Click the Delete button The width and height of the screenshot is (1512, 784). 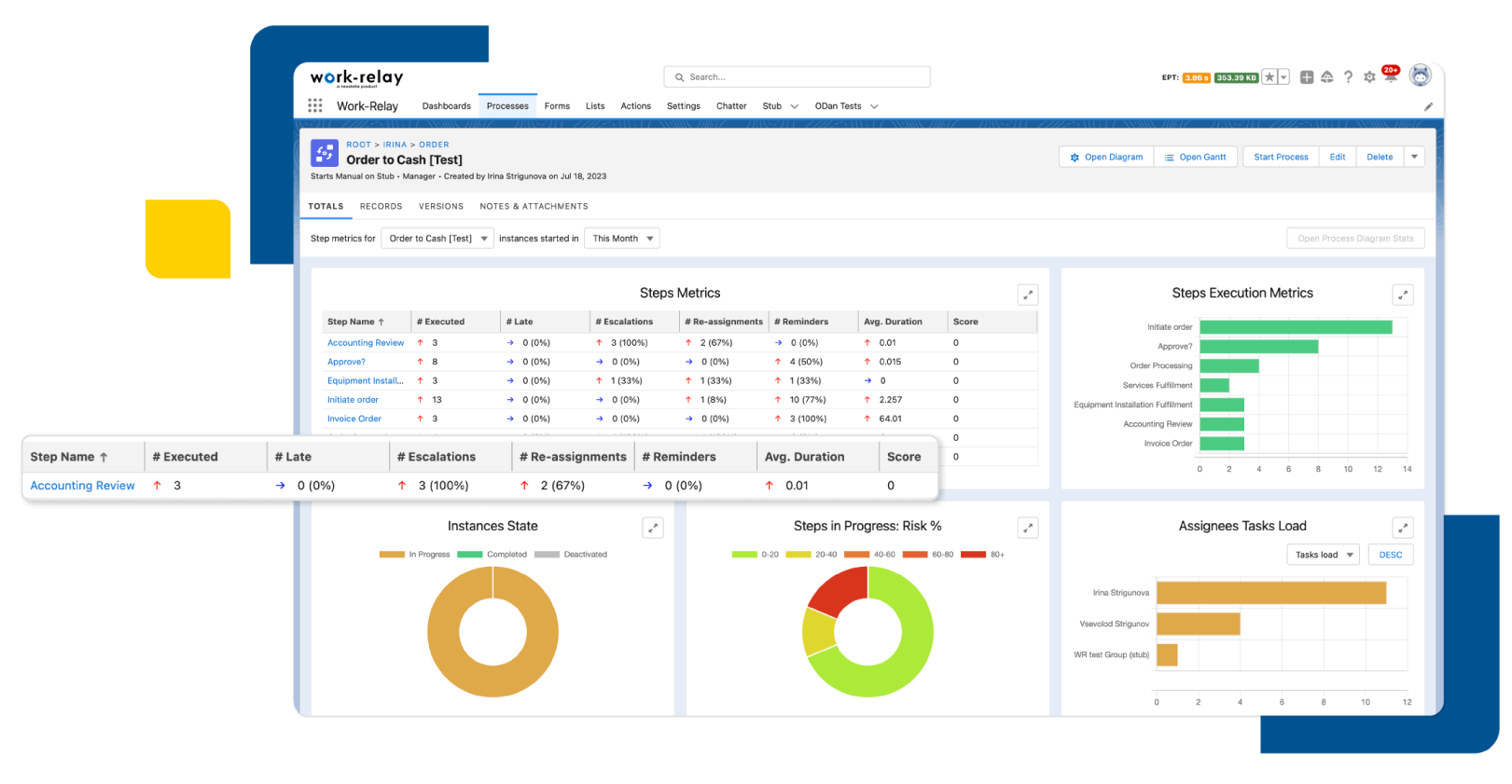click(x=1380, y=157)
